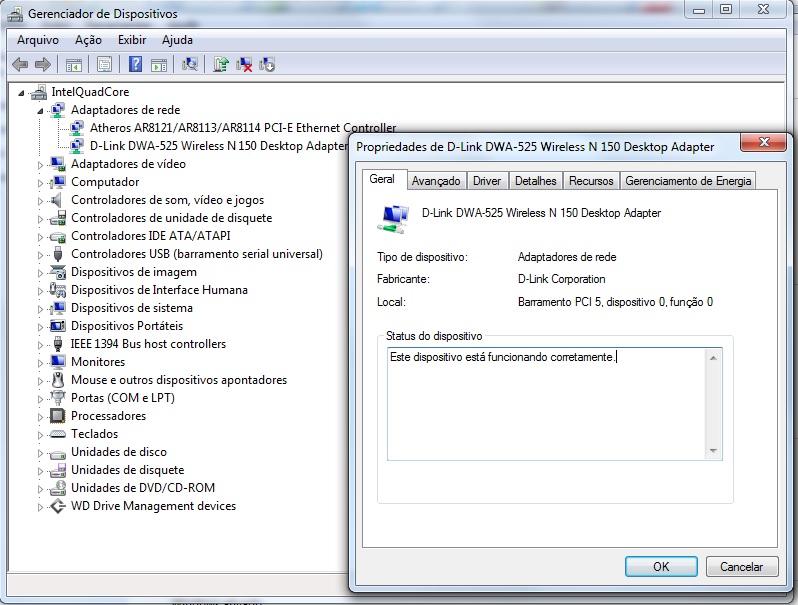
Task: Select D-Link DWA-525 Wireless N 150 tree item
Action: pyautogui.click(x=219, y=146)
